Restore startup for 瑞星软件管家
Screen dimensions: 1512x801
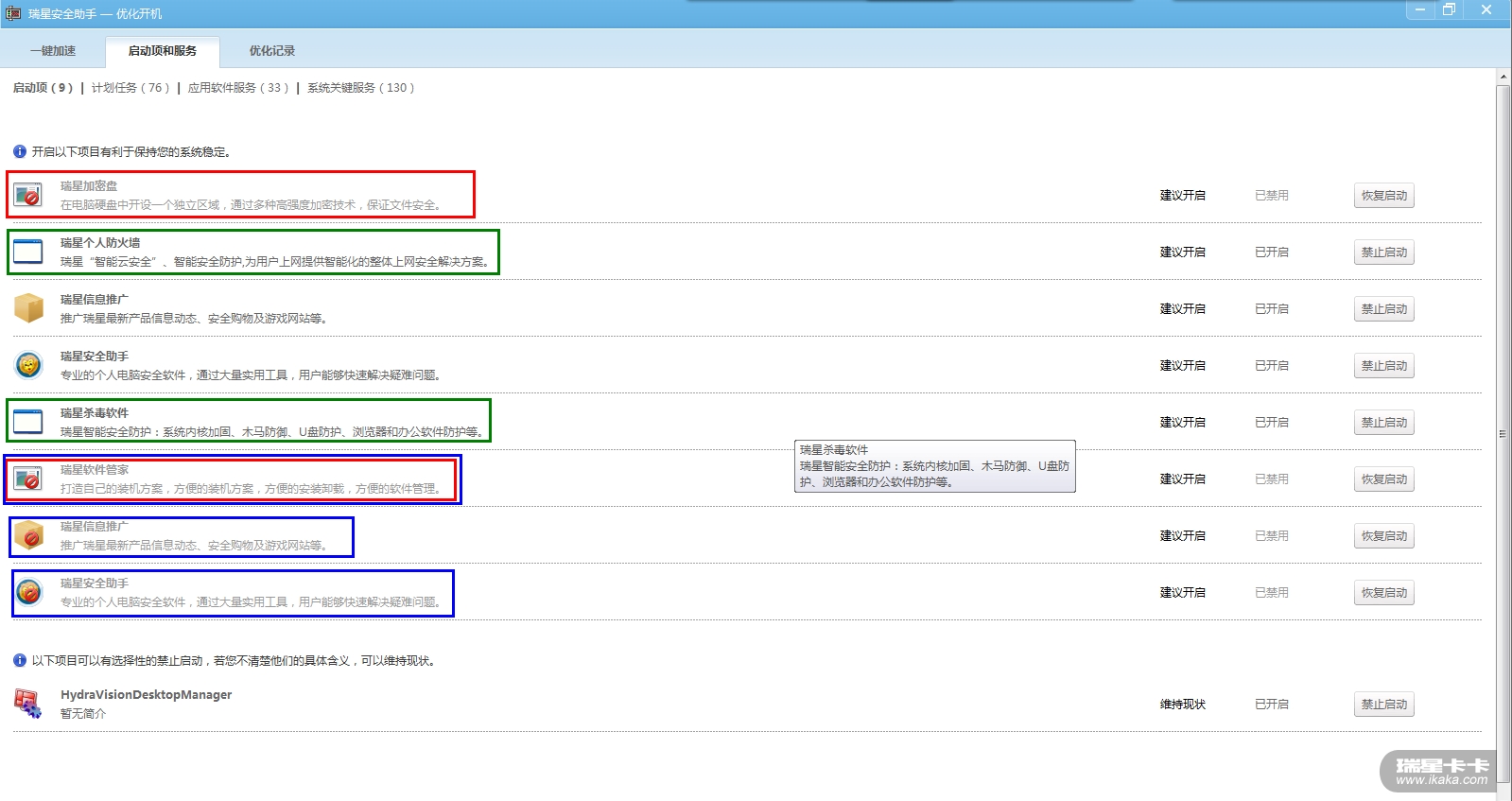coord(1384,479)
